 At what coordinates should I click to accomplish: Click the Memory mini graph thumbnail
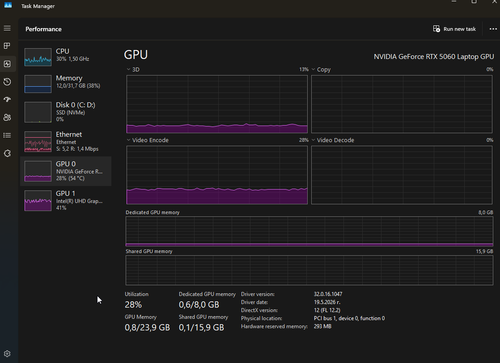[x=38, y=84]
